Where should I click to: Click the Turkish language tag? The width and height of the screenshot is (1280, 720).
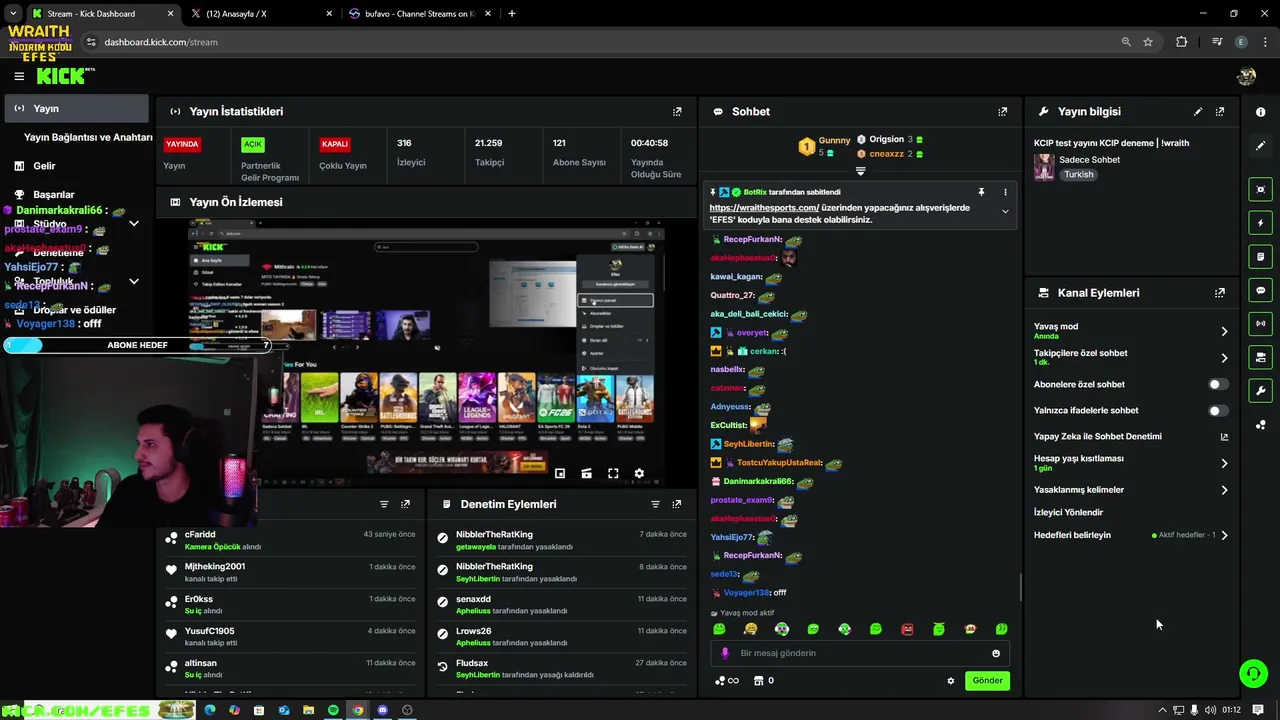coord(1078,174)
